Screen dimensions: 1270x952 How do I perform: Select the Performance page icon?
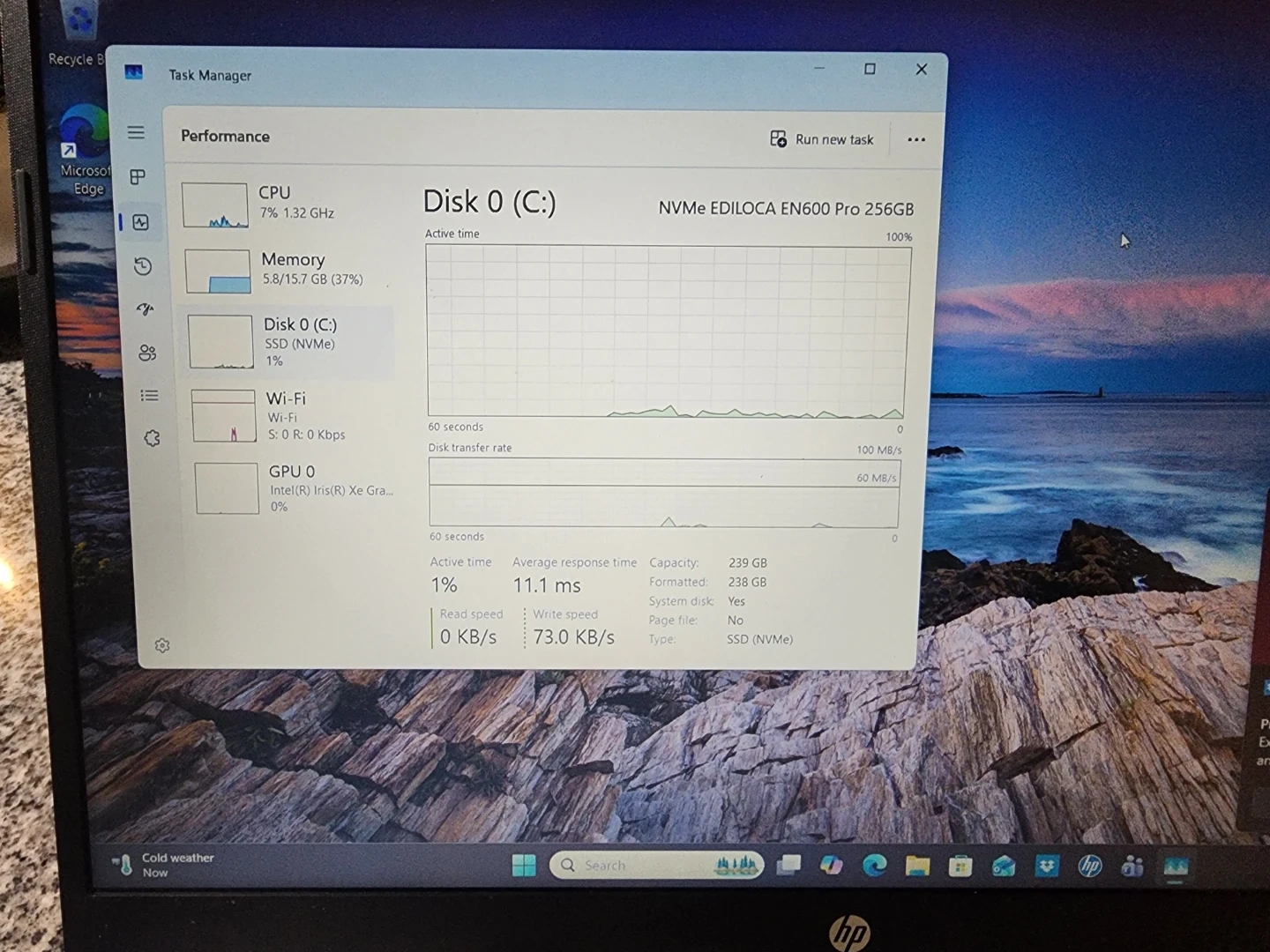tap(141, 222)
